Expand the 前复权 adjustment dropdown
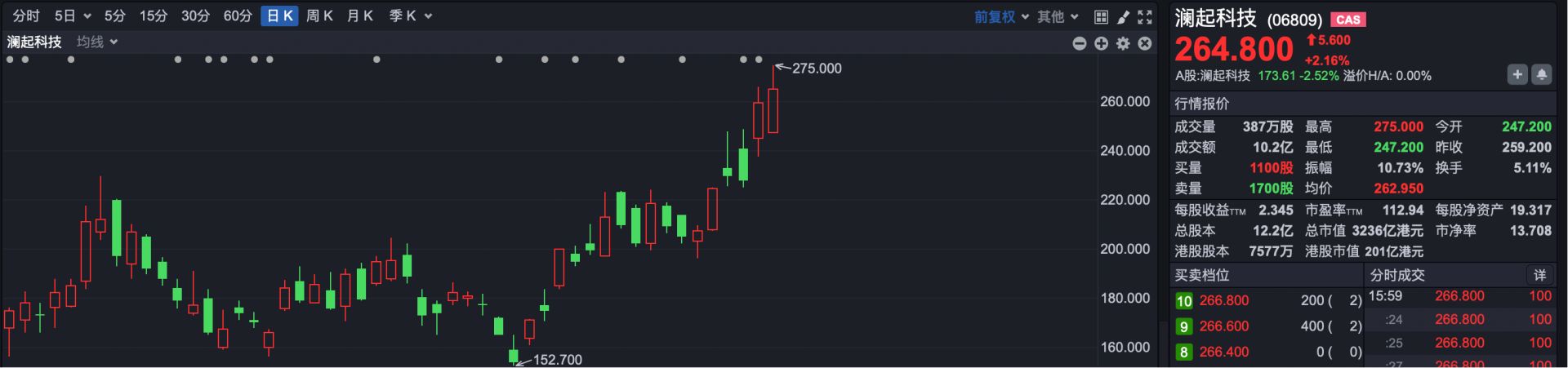 (1001, 16)
